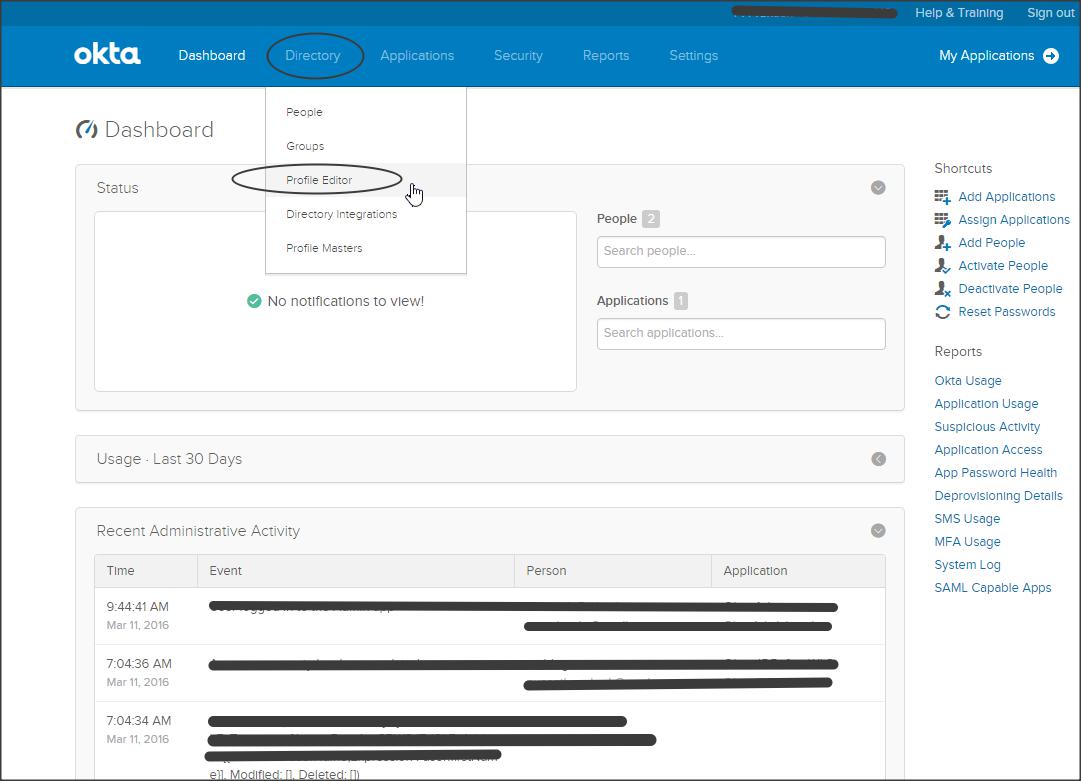Select Directory Integrations from the dropdown

(x=365, y=214)
